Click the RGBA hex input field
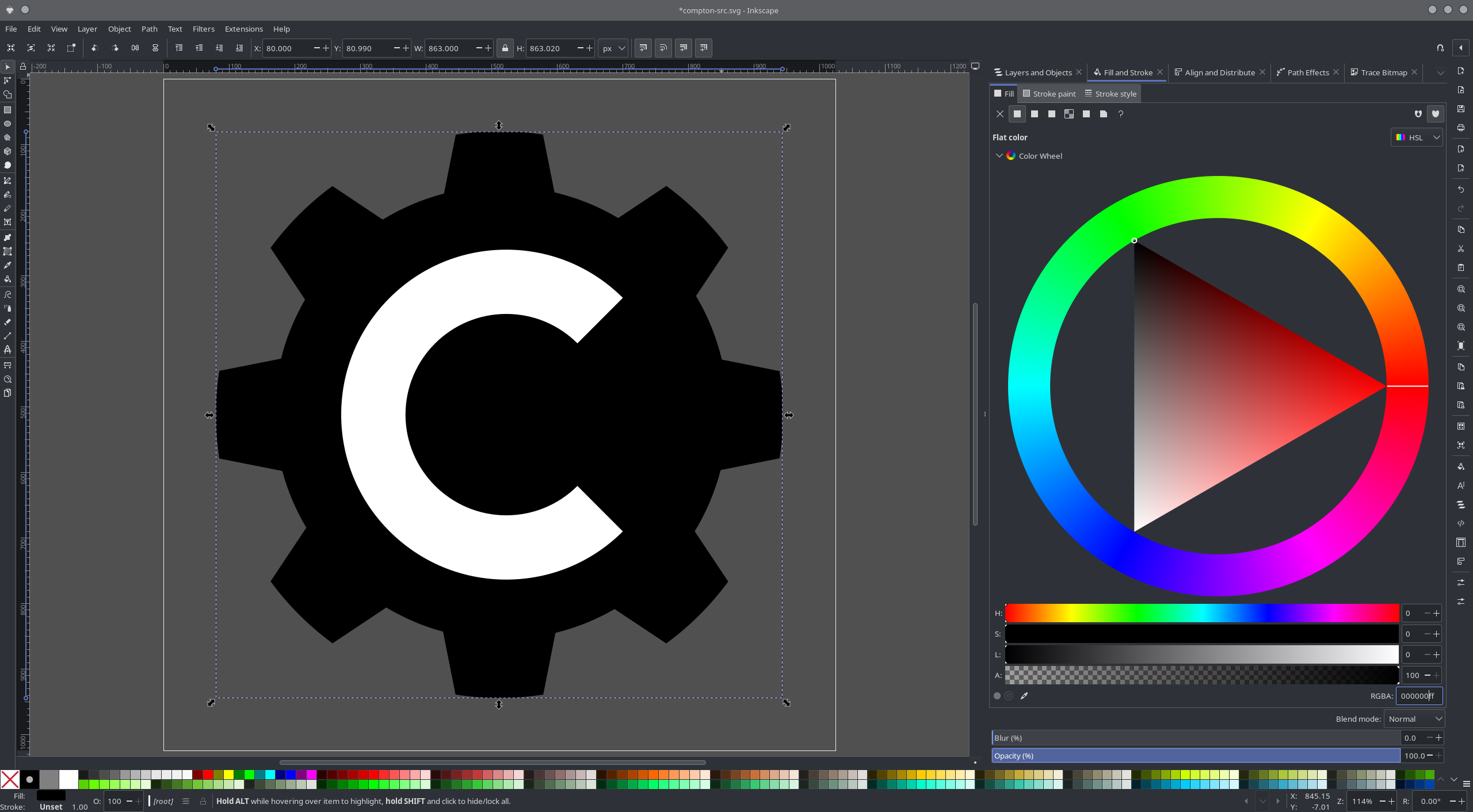 1418,696
